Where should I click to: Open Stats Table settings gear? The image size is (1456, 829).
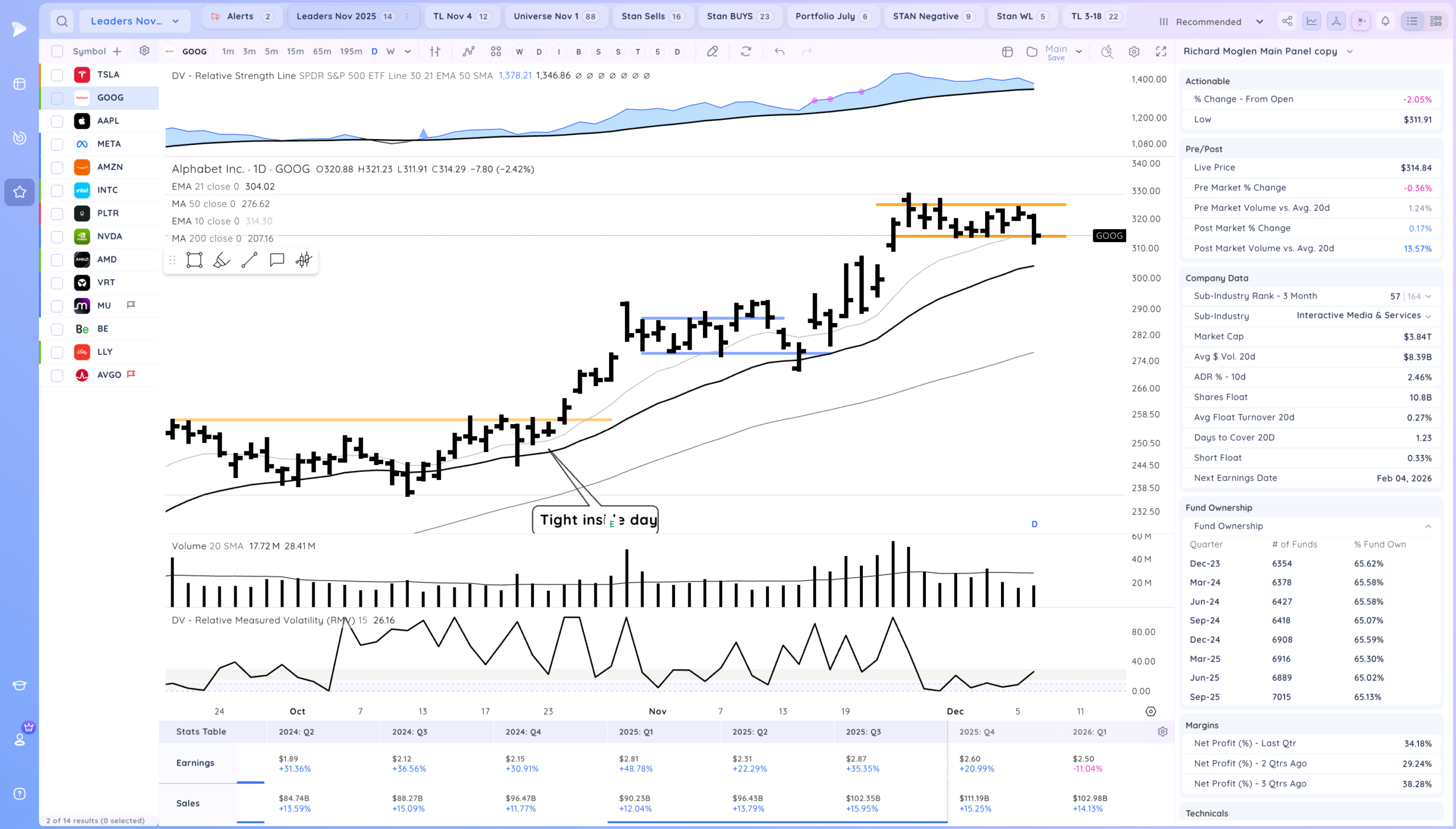click(x=1162, y=732)
